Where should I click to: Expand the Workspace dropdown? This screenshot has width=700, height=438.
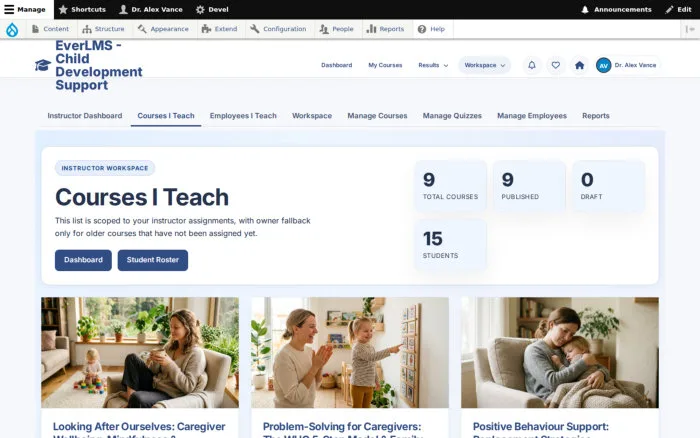pos(484,65)
